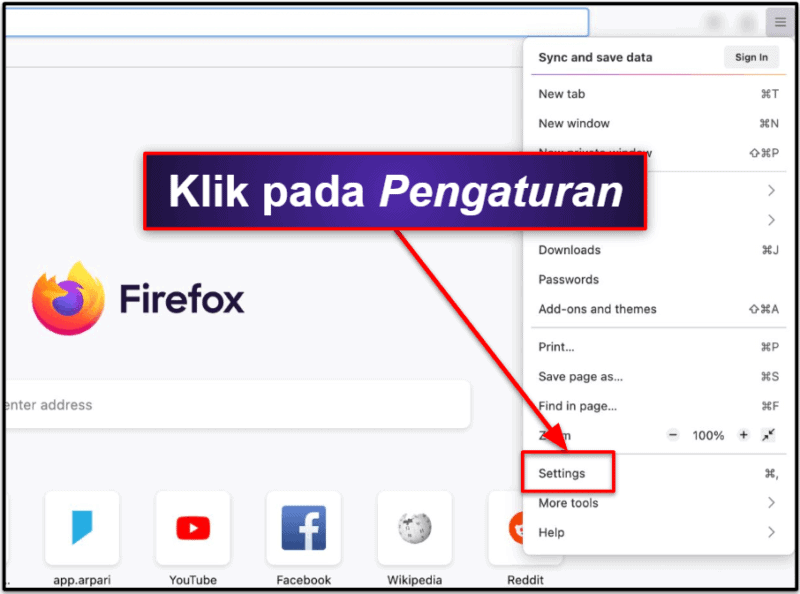Open Passwords menu entry
Image resolution: width=800 pixels, height=594 pixels.
pos(658,280)
